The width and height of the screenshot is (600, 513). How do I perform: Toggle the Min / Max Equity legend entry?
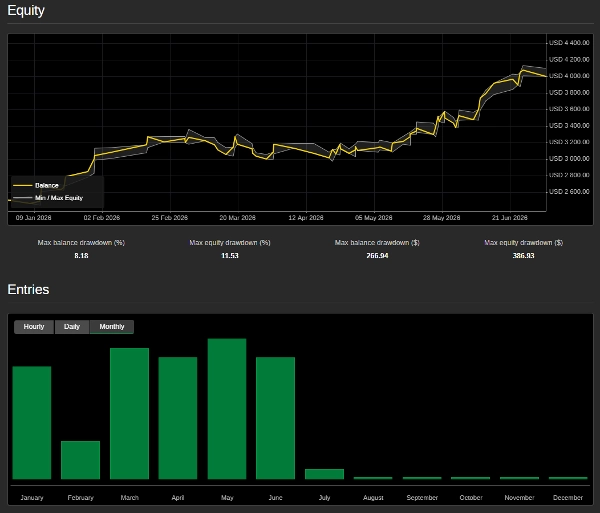[x=48, y=198]
